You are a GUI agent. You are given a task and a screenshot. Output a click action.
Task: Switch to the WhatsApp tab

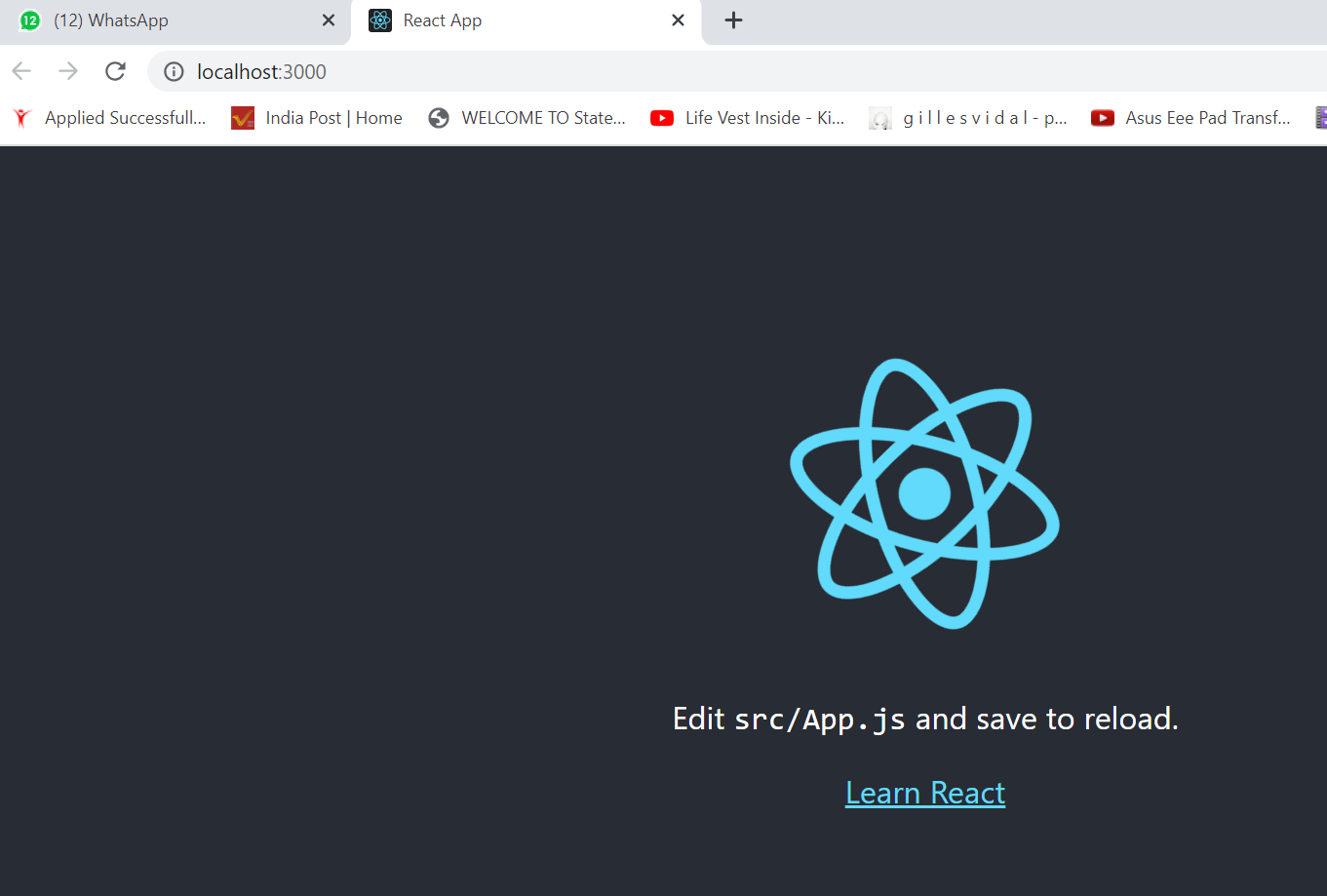tap(176, 21)
